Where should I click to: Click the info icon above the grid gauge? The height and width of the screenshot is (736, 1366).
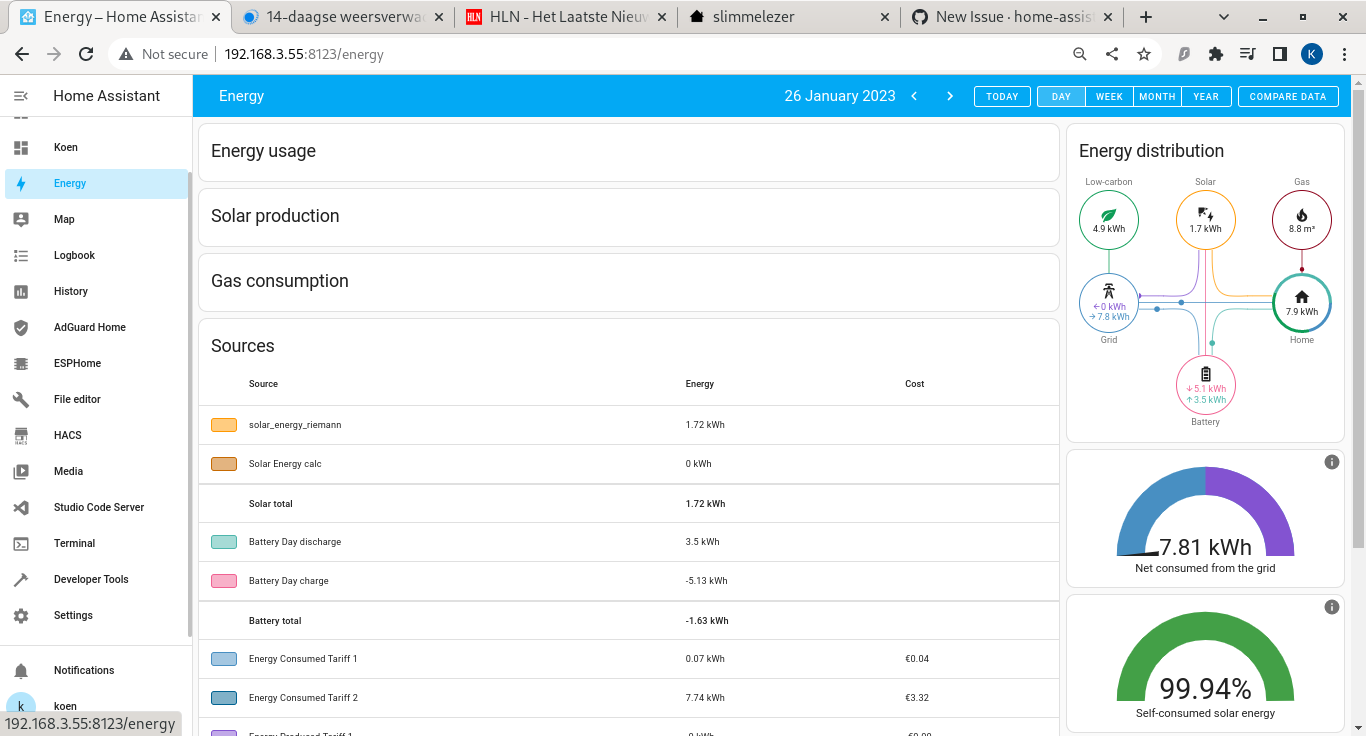tap(1331, 462)
